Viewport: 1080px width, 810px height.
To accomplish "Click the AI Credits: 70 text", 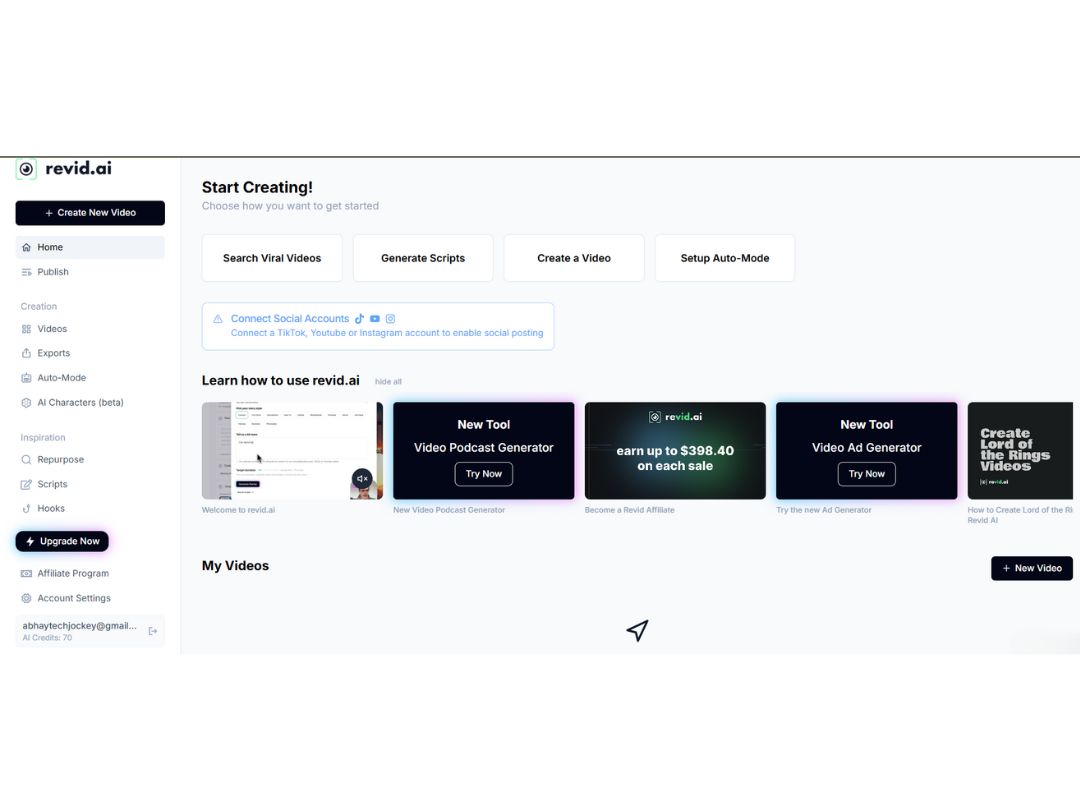I will 47,638.
